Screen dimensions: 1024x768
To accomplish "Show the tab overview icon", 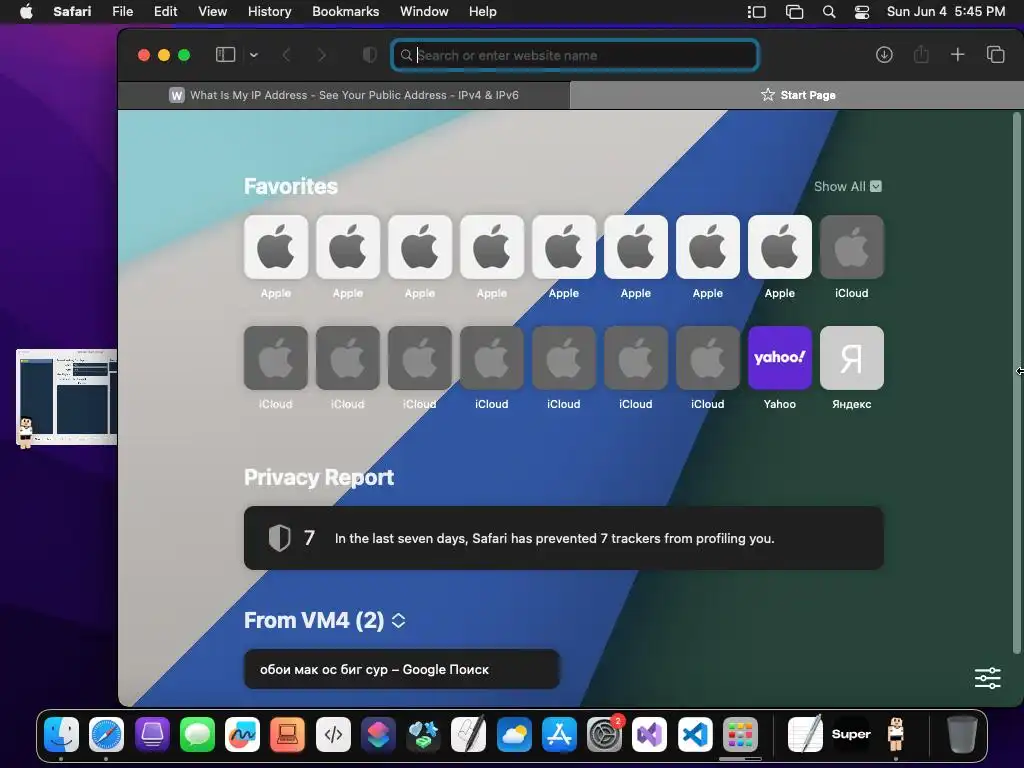I will [x=995, y=55].
